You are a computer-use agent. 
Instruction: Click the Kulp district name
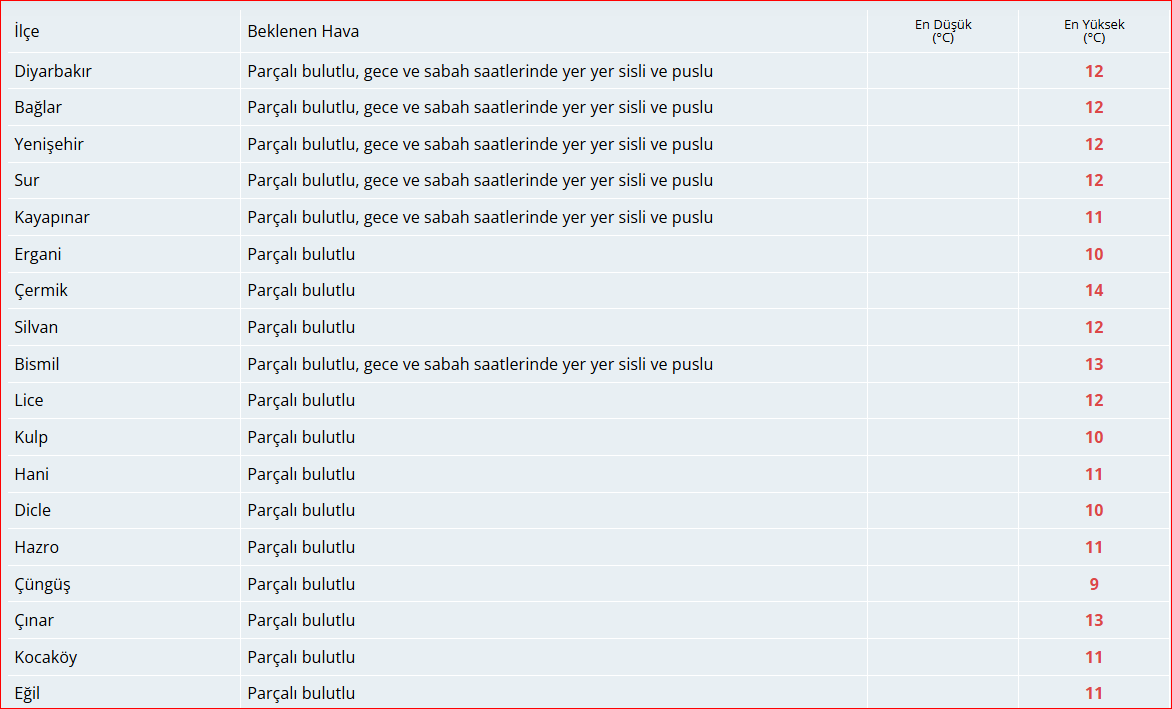pos(31,437)
